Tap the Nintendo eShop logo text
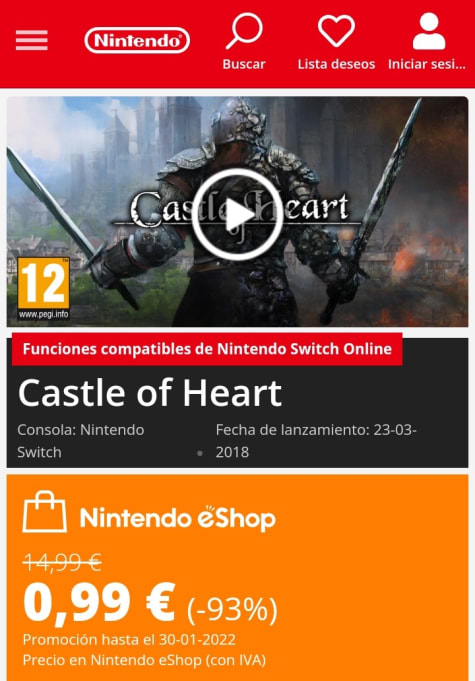Image resolution: width=475 pixels, height=681 pixels. coord(178,519)
